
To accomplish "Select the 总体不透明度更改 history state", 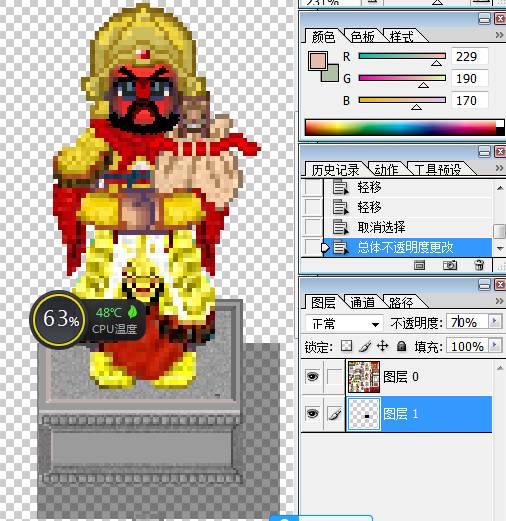I will 408,247.
